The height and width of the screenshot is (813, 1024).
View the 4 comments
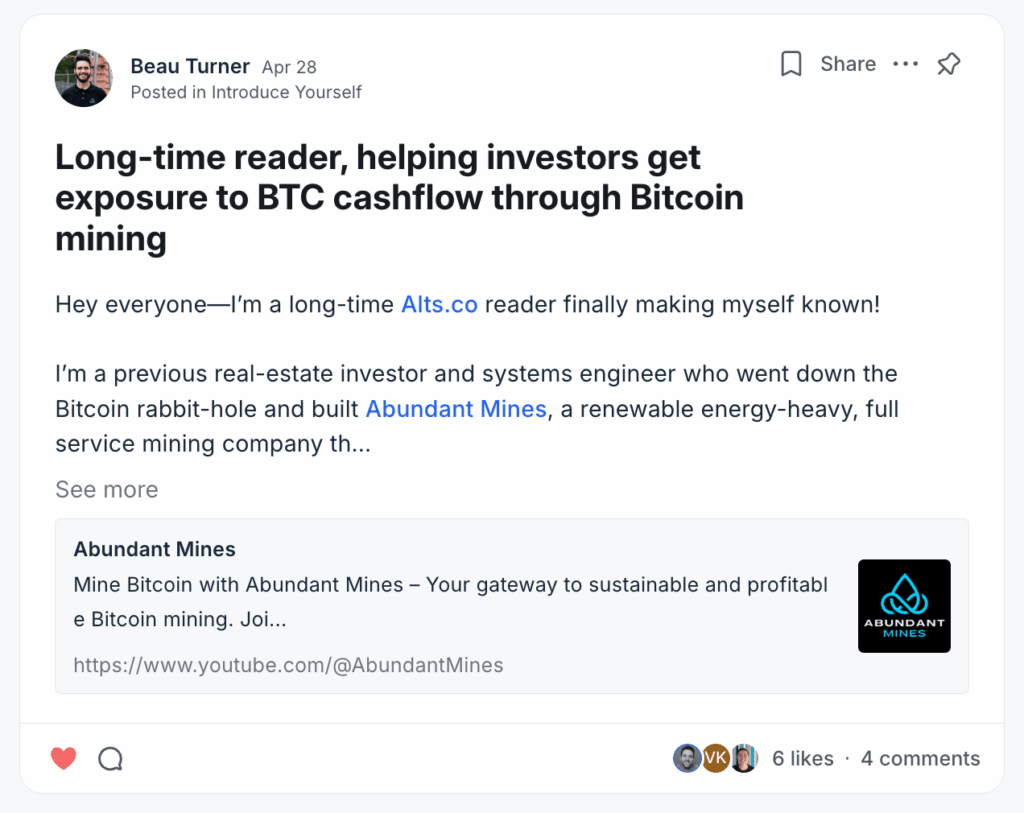[919, 758]
